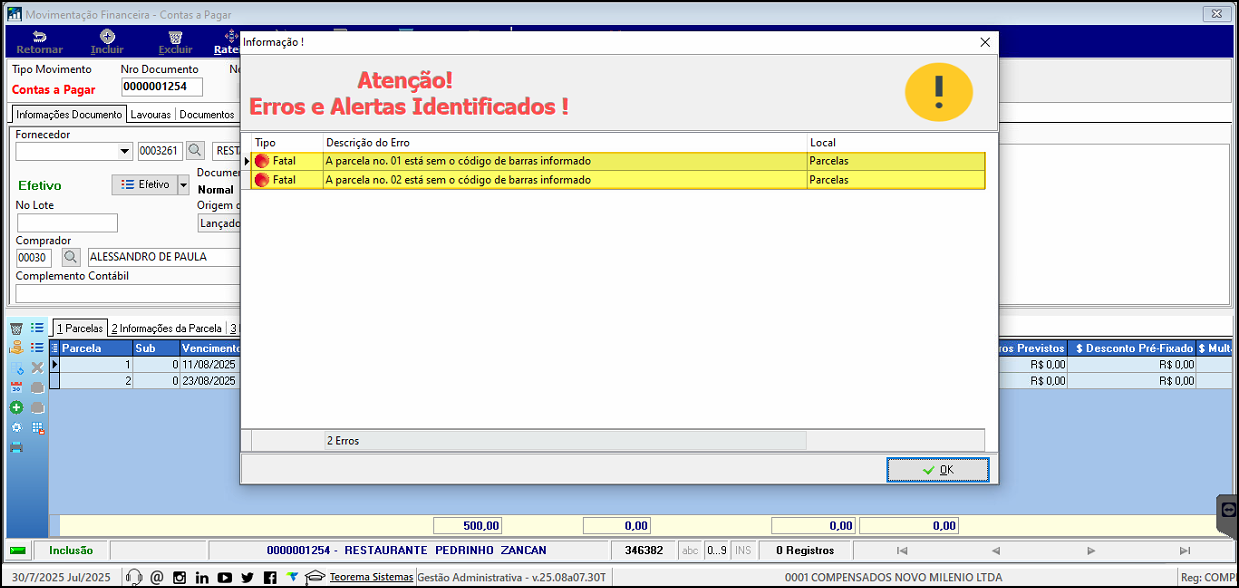Click the graduation cap icon in status bar
Image resolution: width=1239 pixels, height=588 pixels.
tap(315, 577)
